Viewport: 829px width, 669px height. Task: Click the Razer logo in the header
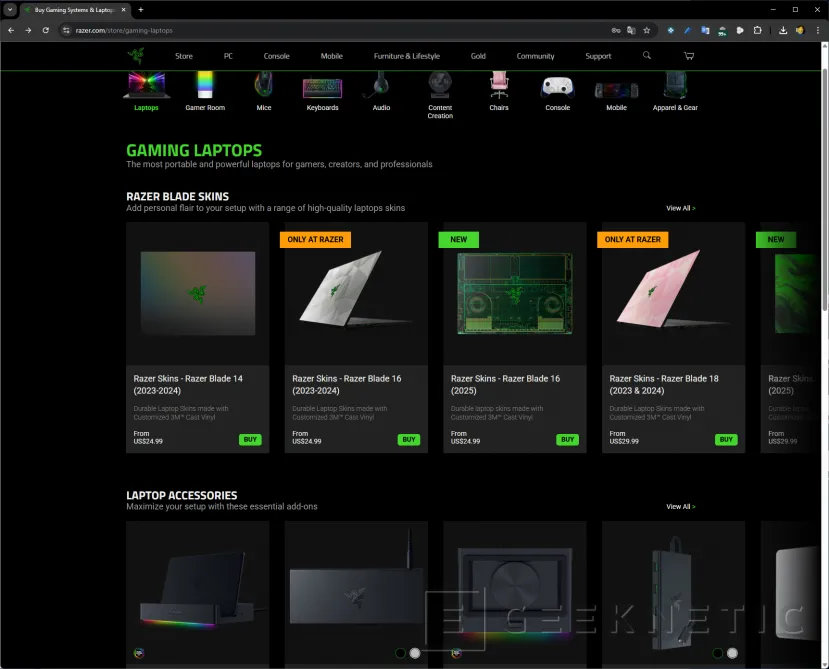click(136, 56)
